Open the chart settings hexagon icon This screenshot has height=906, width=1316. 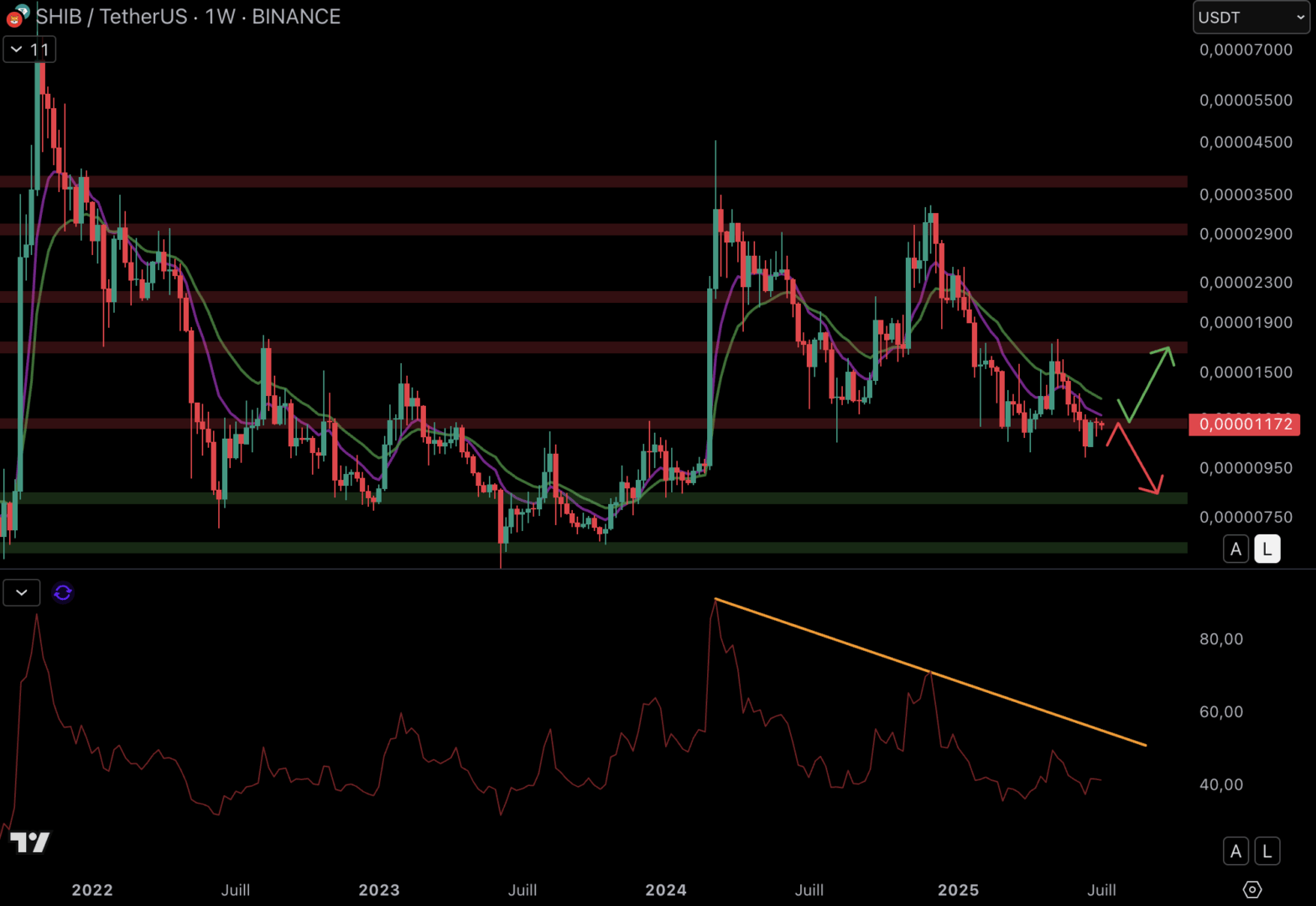[1252, 889]
